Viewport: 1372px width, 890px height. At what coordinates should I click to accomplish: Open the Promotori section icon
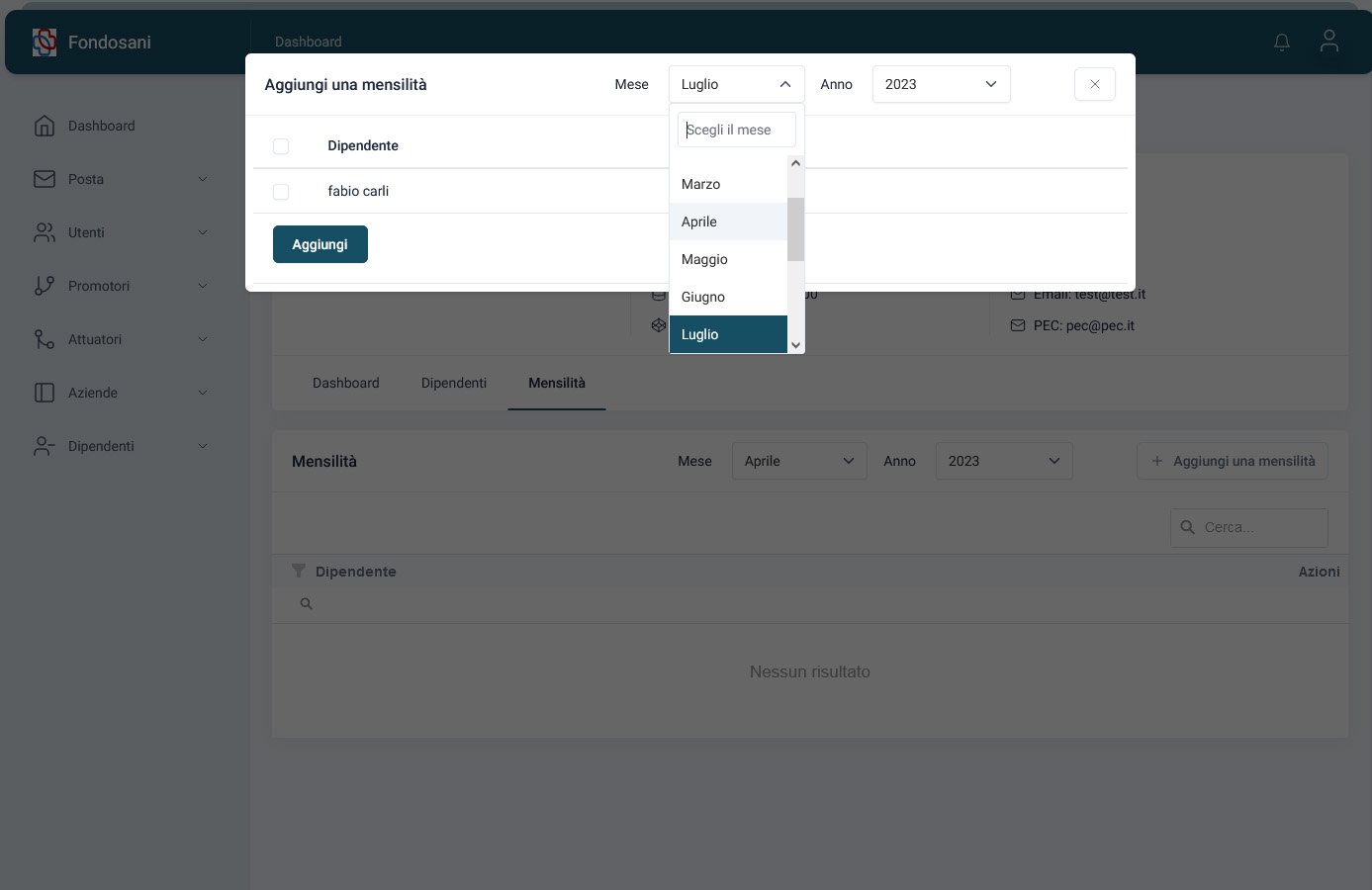pyautogui.click(x=44, y=286)
